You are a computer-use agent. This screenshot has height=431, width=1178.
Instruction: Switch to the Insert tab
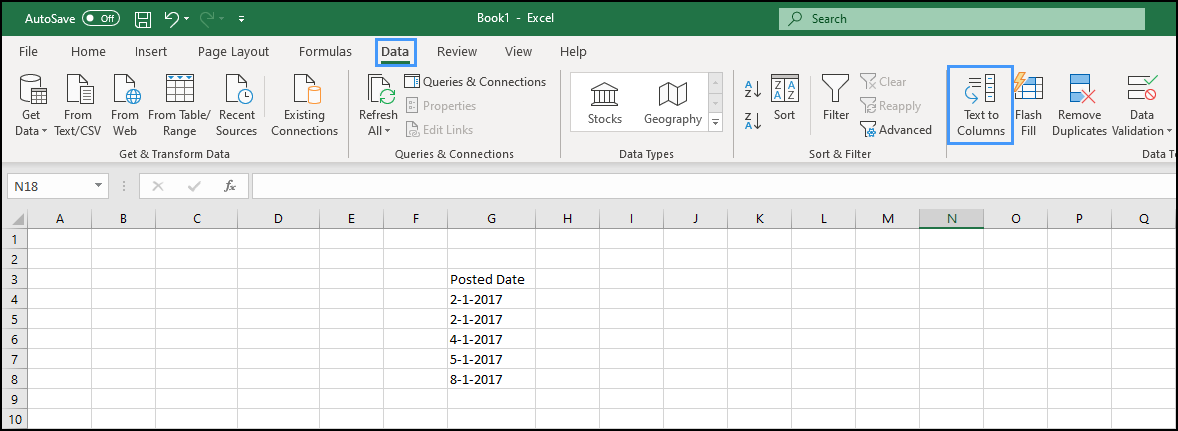[x=151, y=52]
